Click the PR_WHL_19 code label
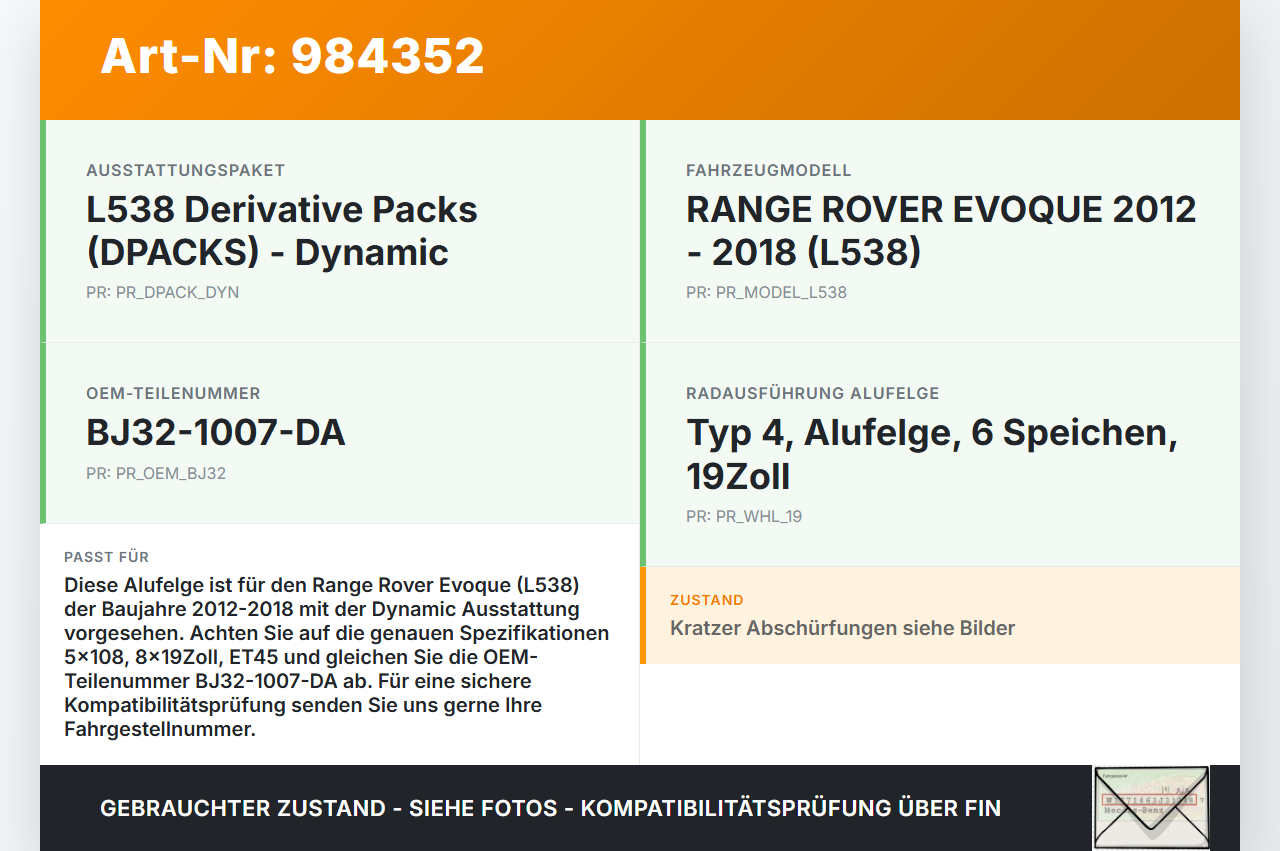1280x851 pixels. coord(744,517)
